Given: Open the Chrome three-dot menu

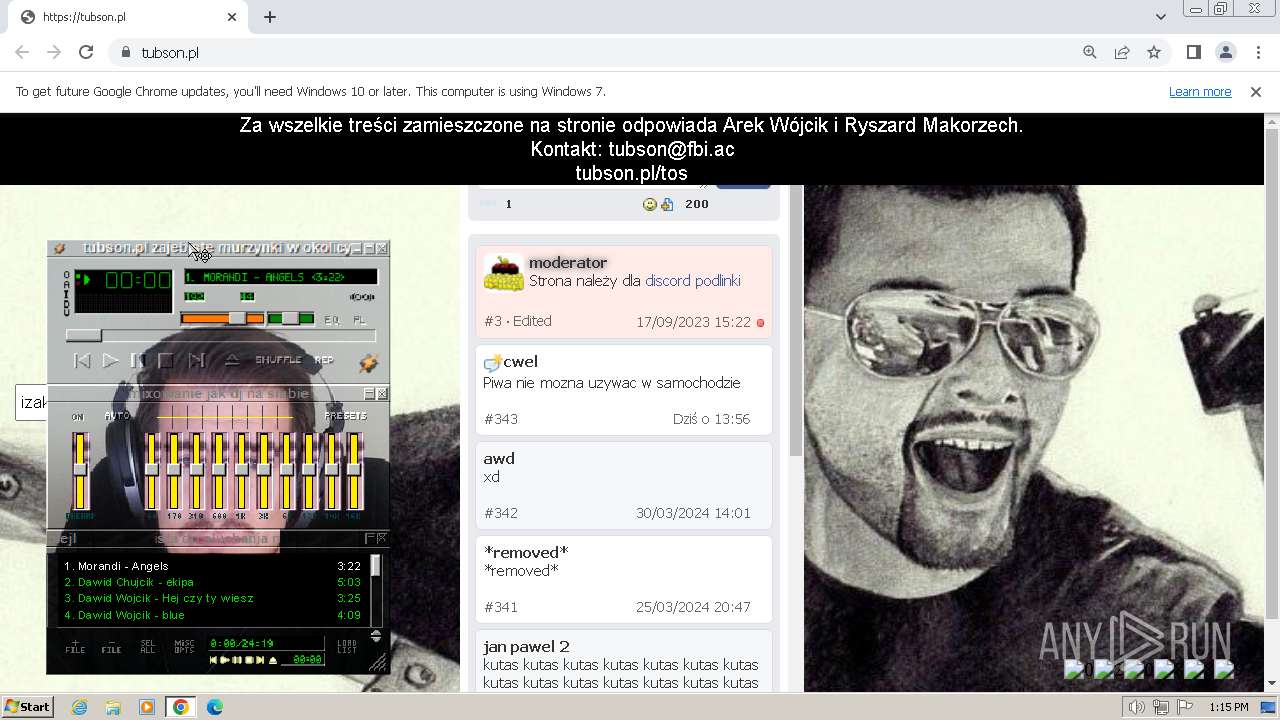Looking at the screenshot, I should (x=1258, y=52).
